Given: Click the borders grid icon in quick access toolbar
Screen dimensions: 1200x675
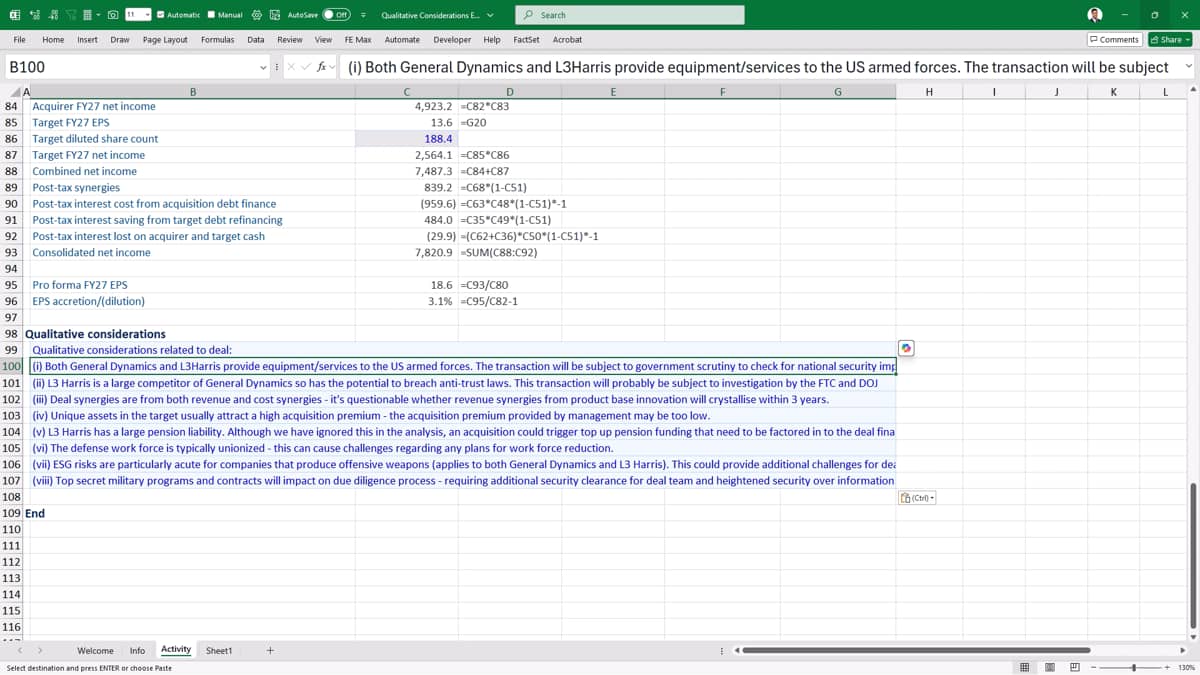Looking at the screenshot, I should click(87, 15).
